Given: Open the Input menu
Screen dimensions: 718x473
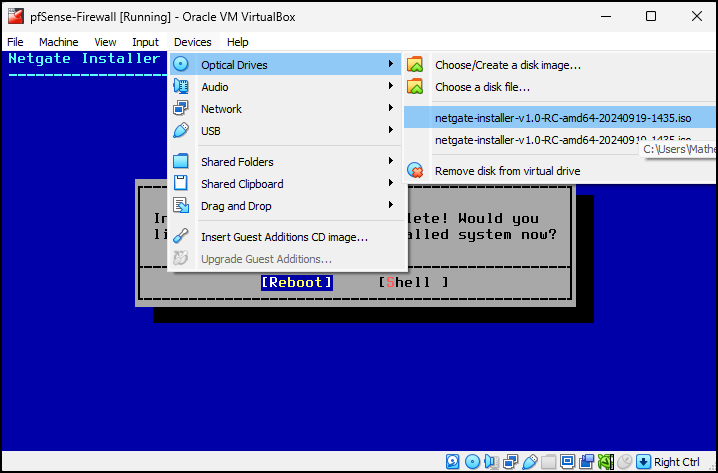Looking at the screenshot, I should [146, 42].
